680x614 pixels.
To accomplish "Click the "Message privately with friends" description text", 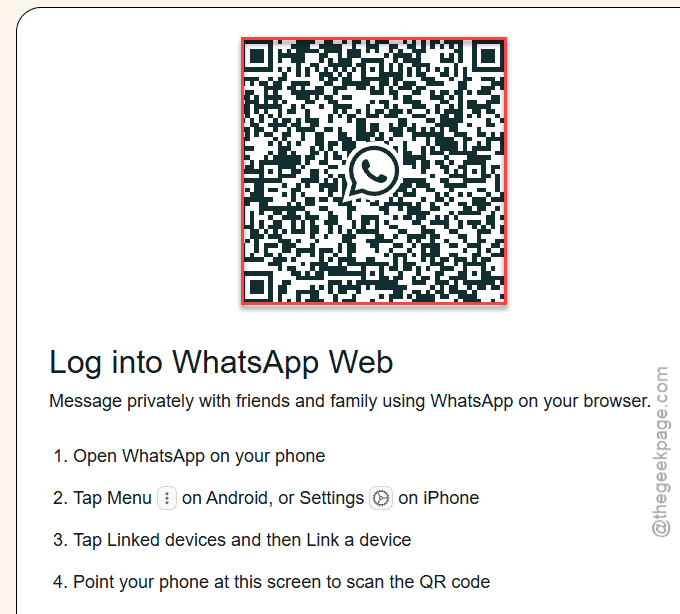I will coord(350,402).
